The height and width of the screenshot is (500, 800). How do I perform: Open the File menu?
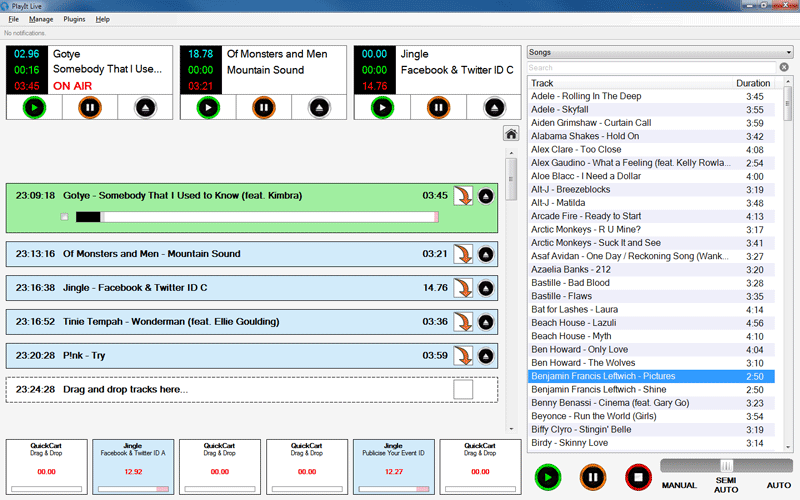13,19
